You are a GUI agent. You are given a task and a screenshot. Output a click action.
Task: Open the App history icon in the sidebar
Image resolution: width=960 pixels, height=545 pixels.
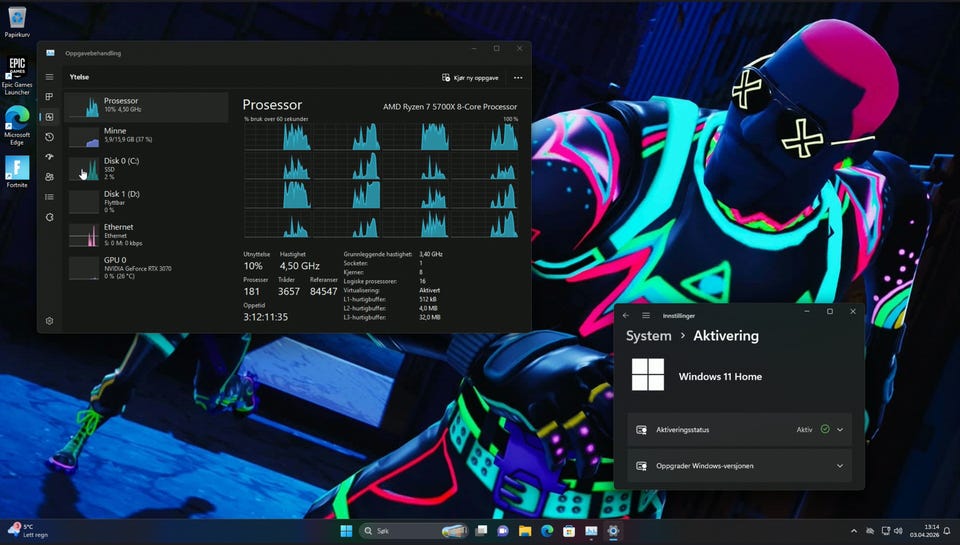pos(49,137)
